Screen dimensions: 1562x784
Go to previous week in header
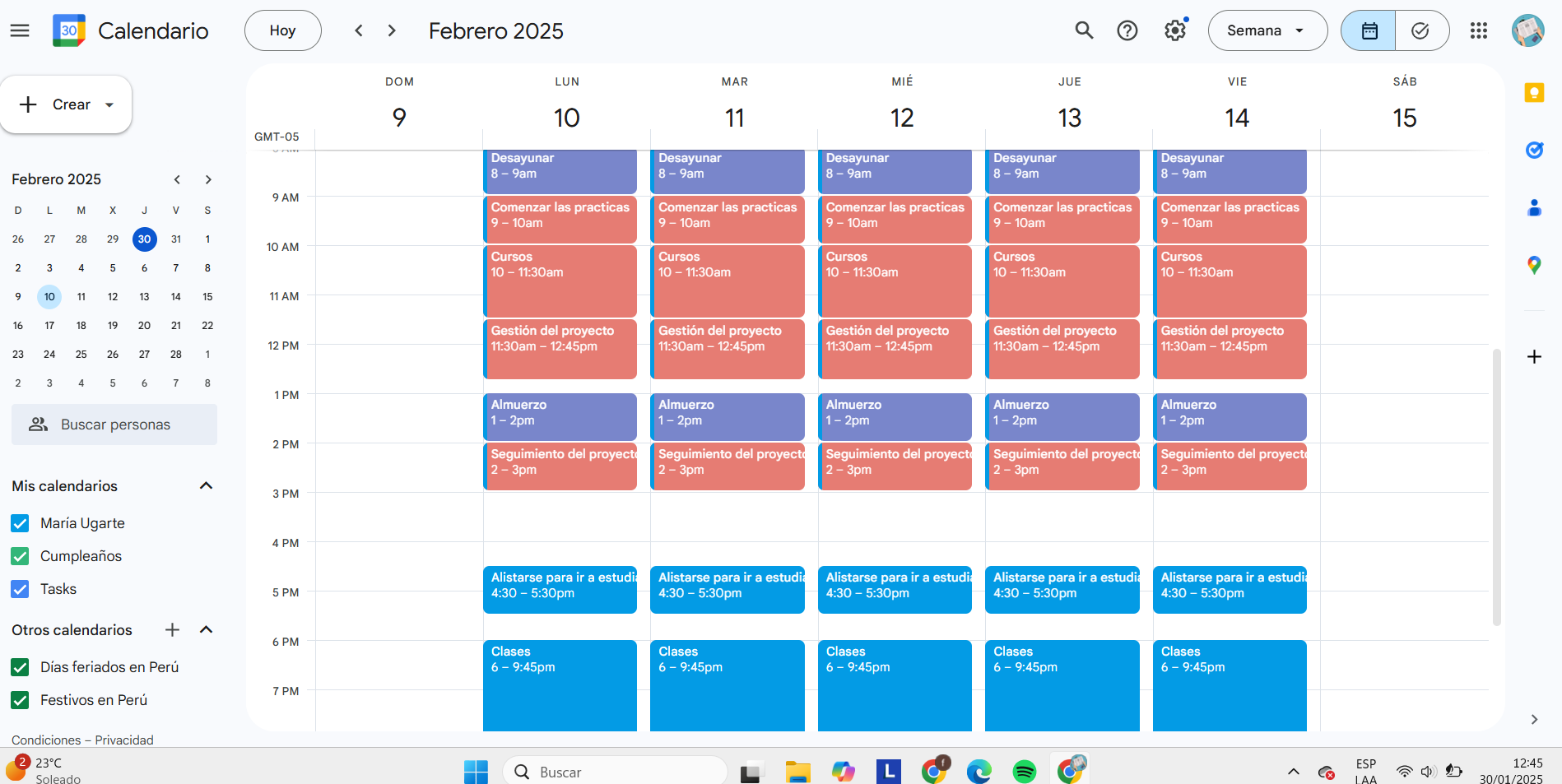point(359,30)
